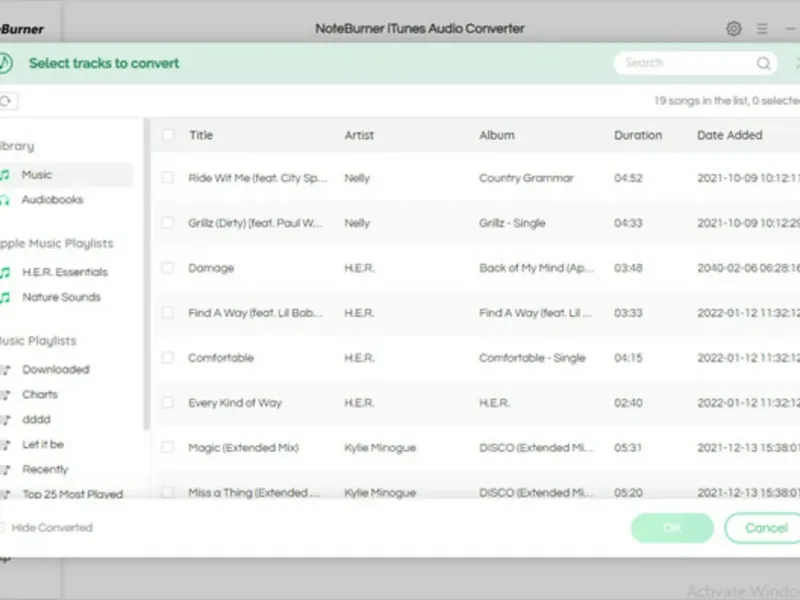Sort by the Date Added column header
Viewport: 800px width, 600px height.
point(730,135)
